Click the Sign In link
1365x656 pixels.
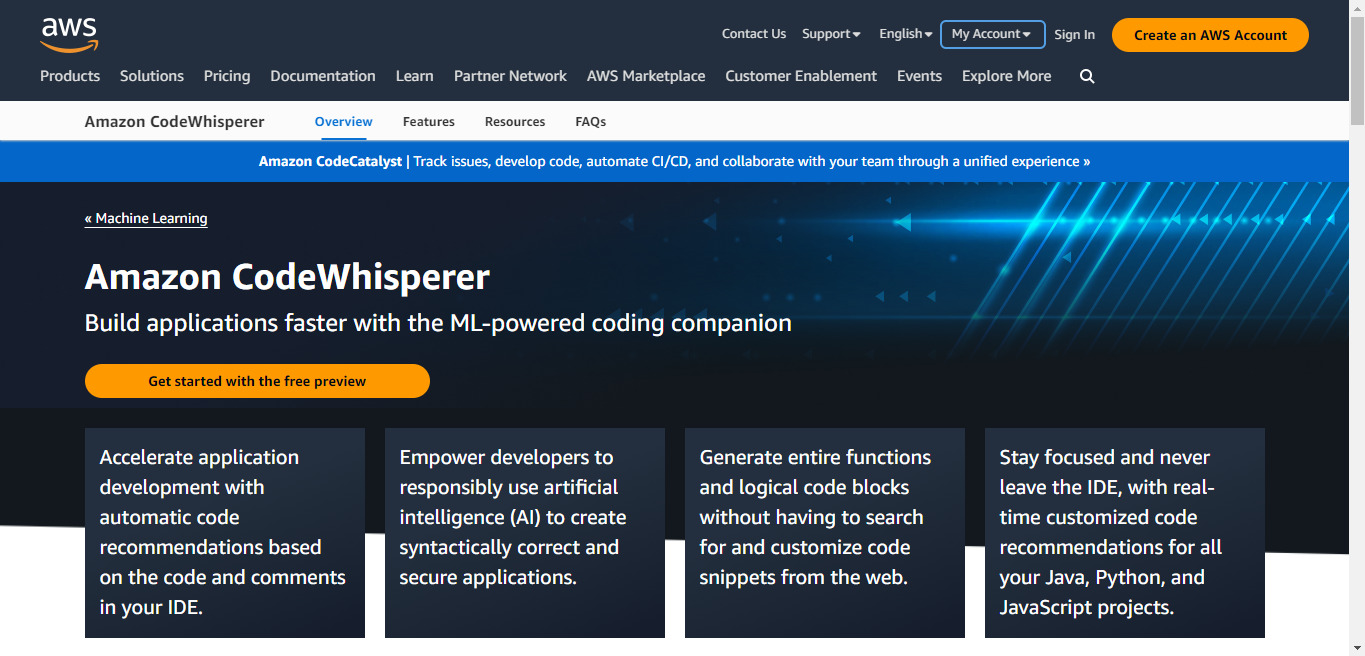tap(1074, 35)
